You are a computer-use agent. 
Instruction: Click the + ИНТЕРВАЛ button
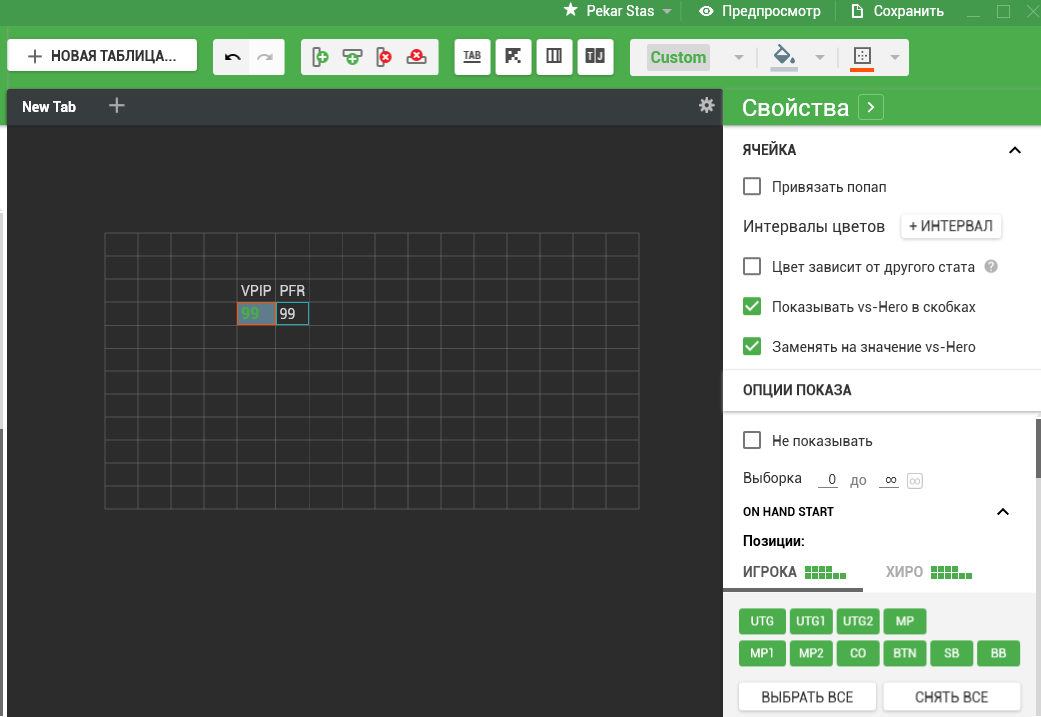tap(951, 226)
